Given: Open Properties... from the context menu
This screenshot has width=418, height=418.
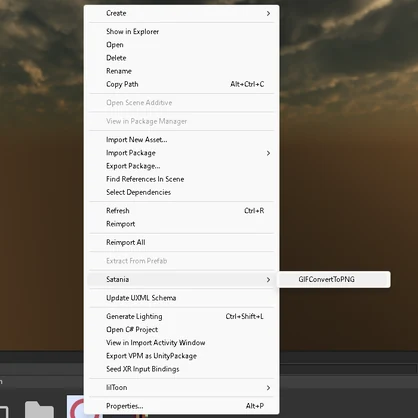Looking at the screenshot, I should click(181, 406).
